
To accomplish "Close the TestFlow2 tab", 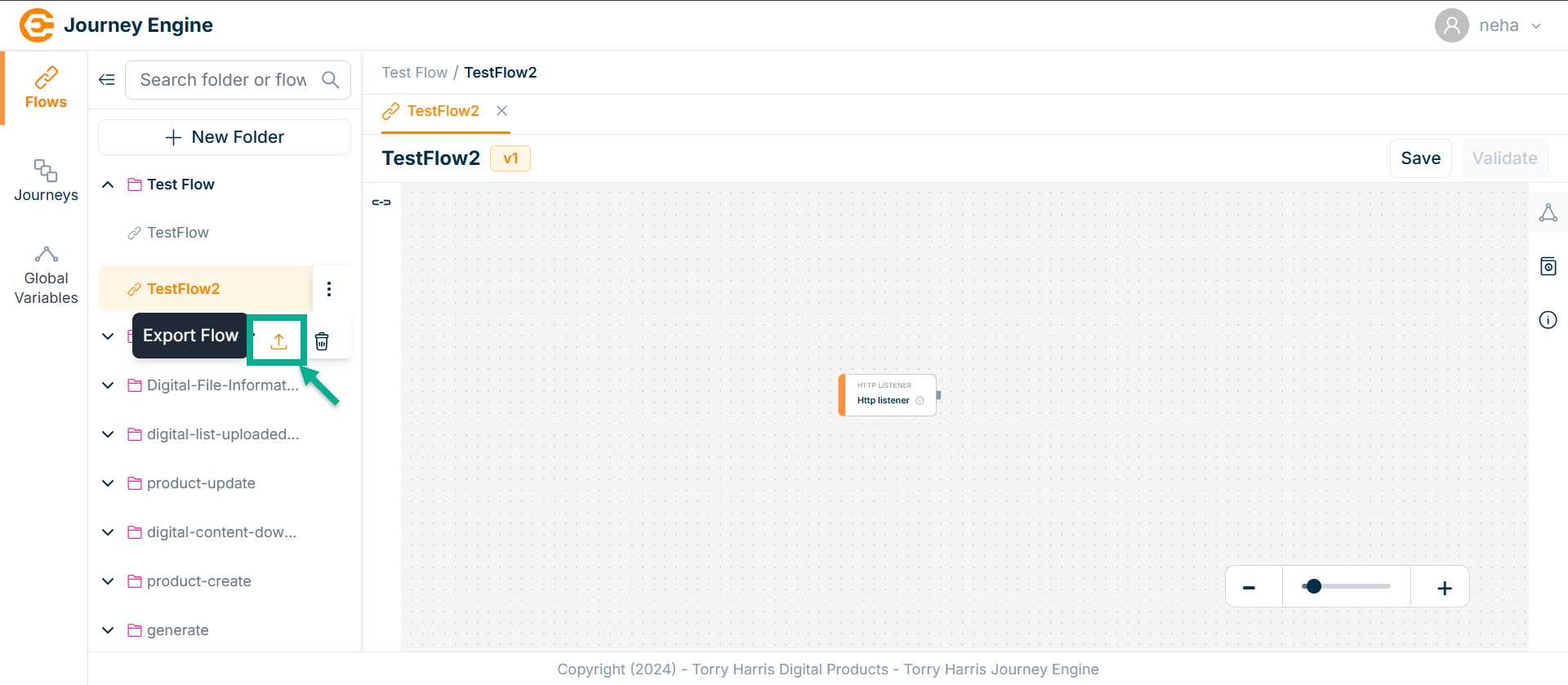I will coord(502,111).
